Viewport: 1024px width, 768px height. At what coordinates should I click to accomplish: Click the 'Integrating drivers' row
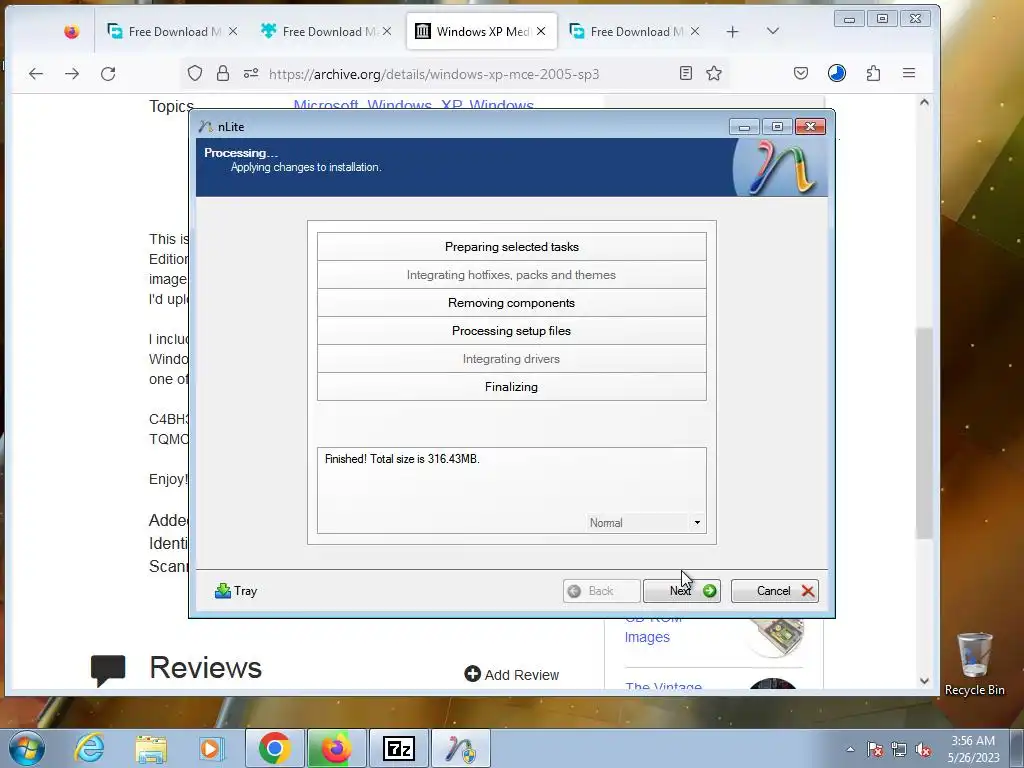tap(511, 359)
